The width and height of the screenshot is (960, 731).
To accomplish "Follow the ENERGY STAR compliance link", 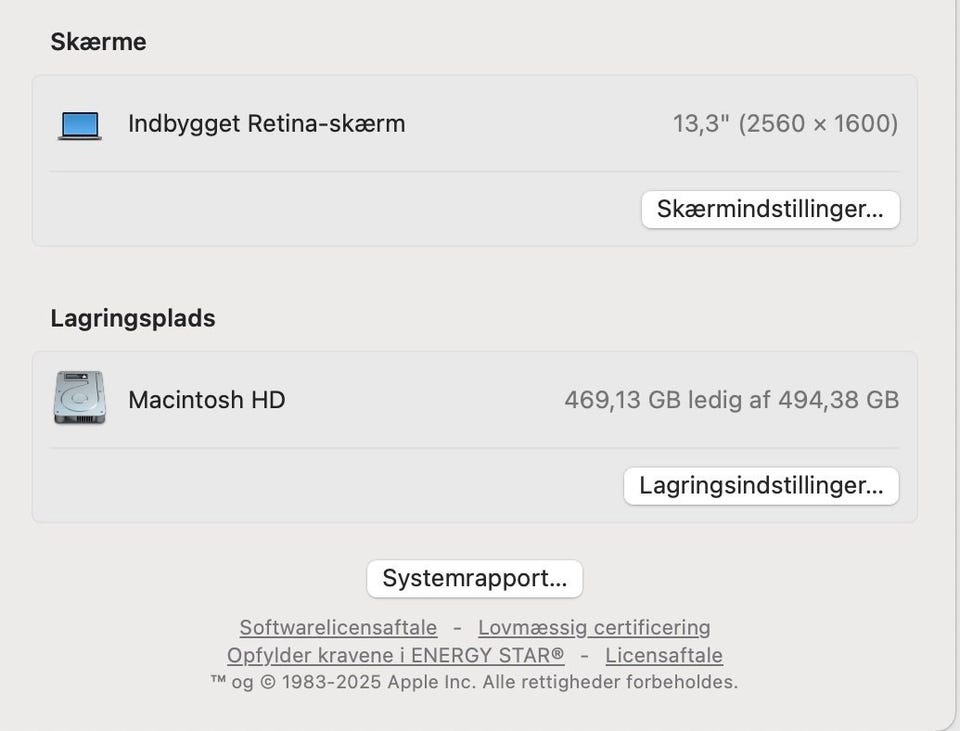I will click(x=396, y=656).
